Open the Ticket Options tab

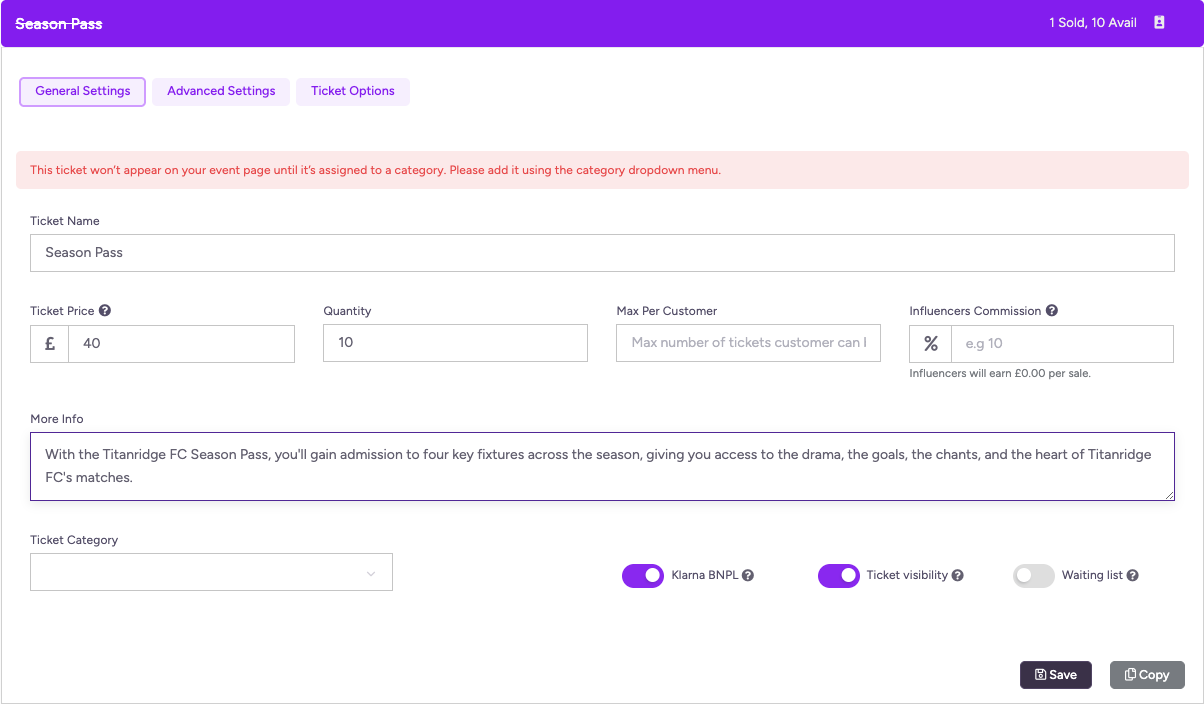tap(352, 91)
